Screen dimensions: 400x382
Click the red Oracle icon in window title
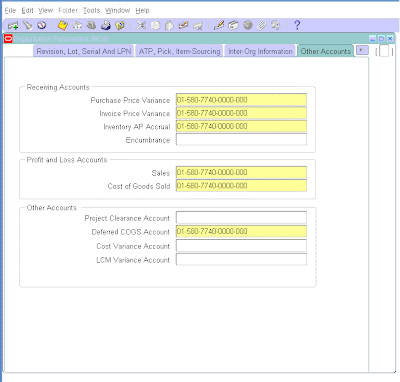click(8, 39)
